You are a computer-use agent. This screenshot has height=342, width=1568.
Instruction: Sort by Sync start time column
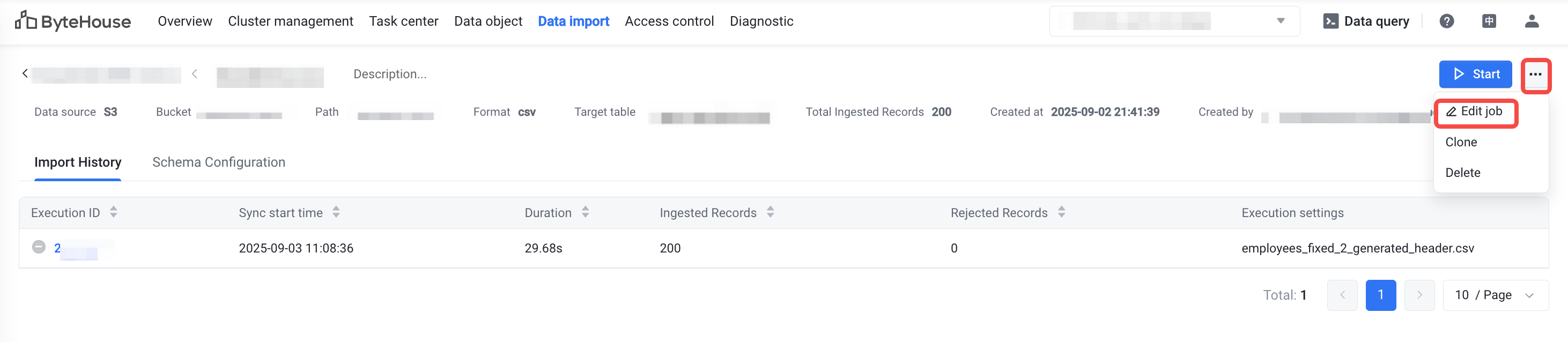pos(336,212)
